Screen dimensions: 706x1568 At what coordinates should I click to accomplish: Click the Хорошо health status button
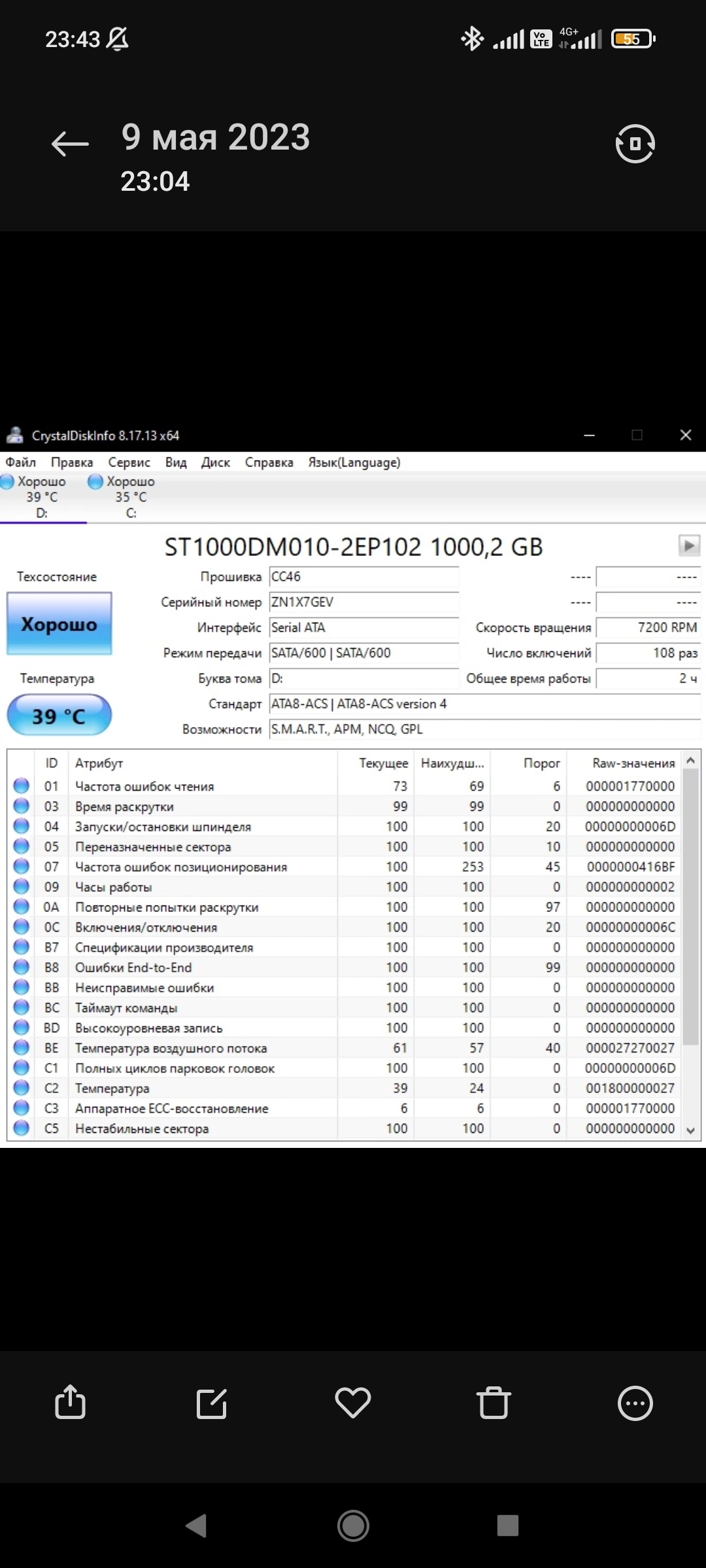(59, 624)
